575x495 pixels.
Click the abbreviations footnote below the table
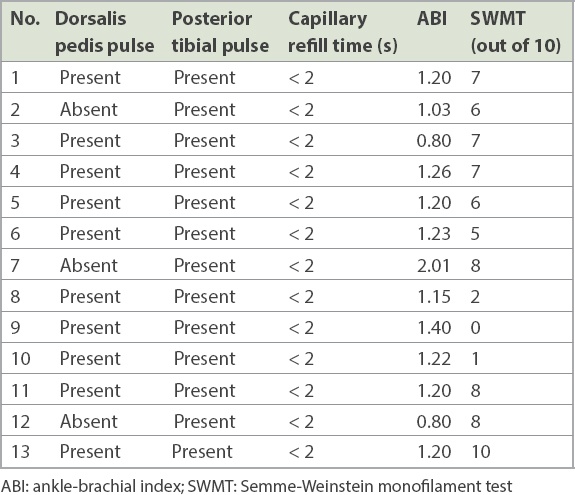click(x=257, y=487)
